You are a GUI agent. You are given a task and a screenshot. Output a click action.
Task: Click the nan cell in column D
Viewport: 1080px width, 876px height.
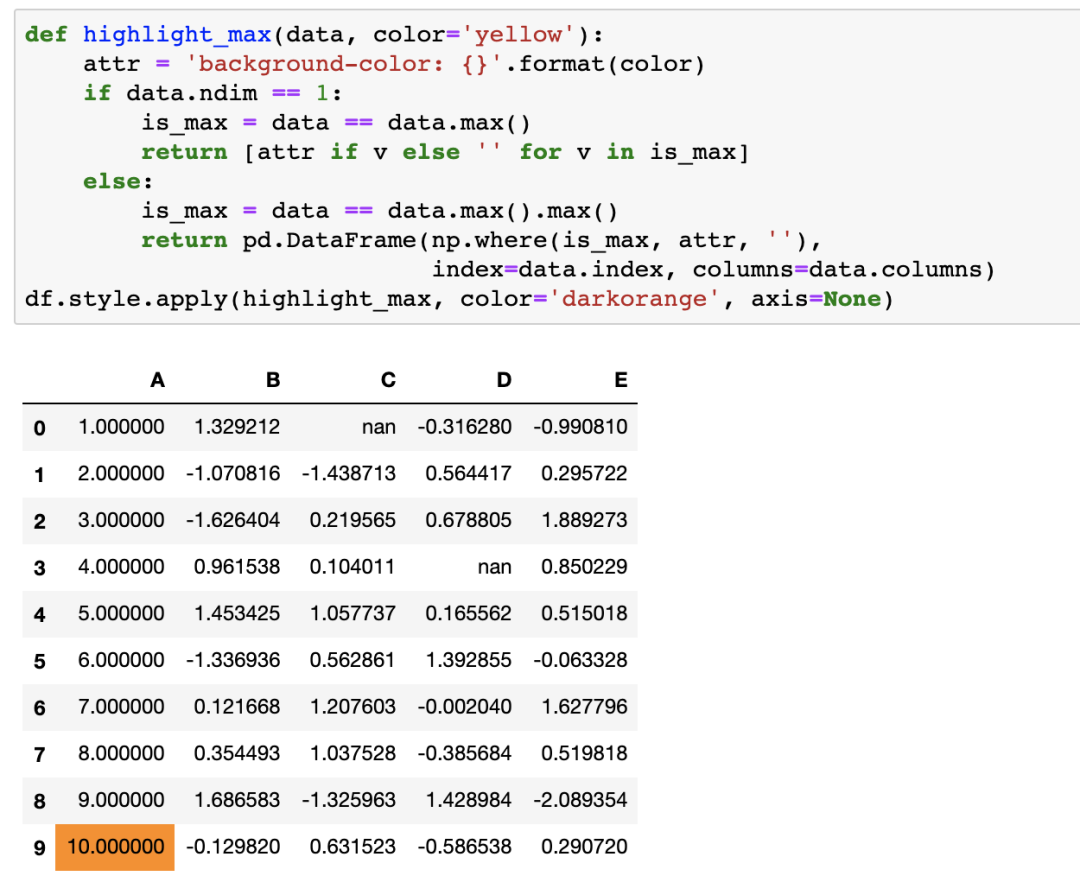pos(495,567)
